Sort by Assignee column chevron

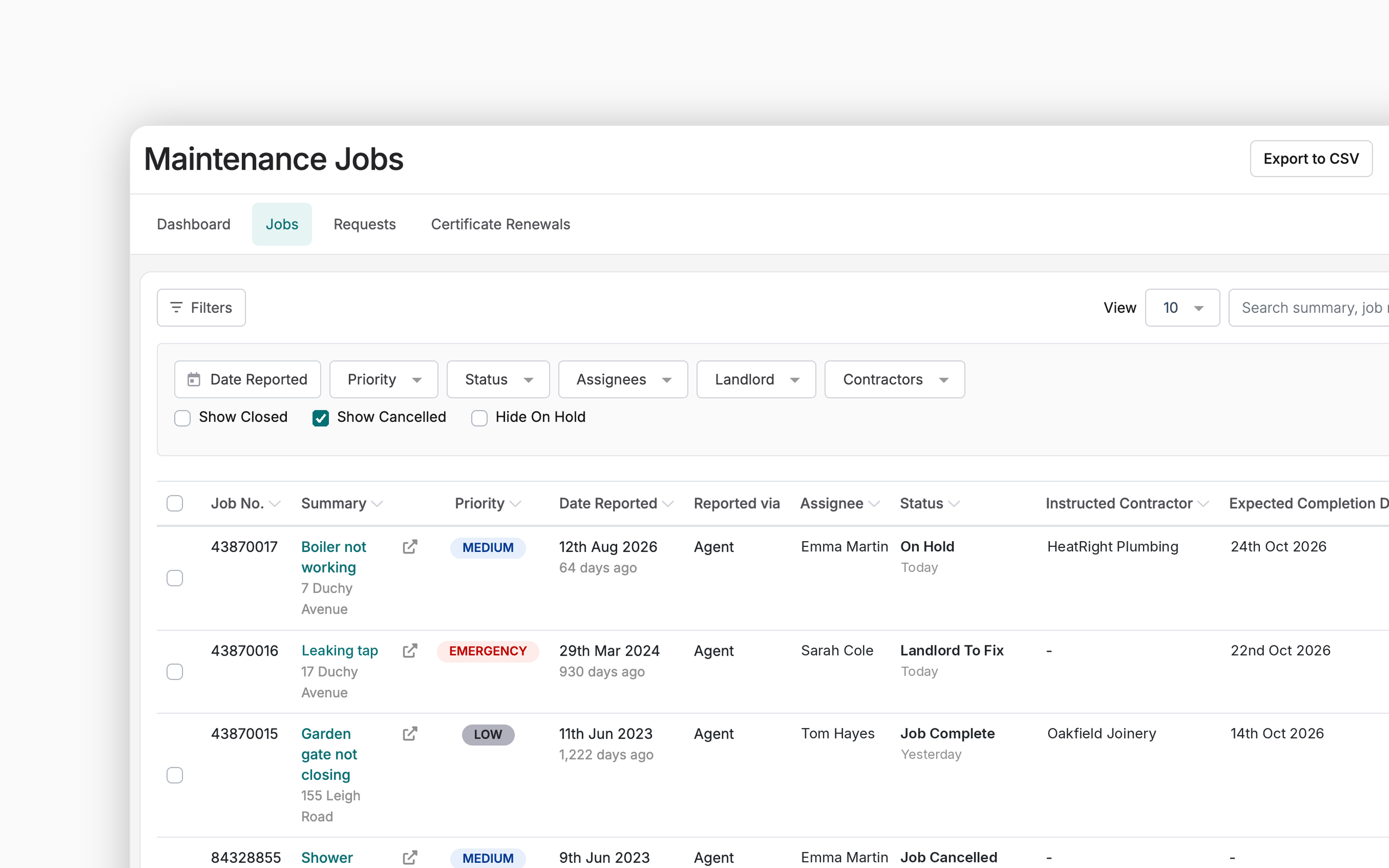[x=874, y=504]
